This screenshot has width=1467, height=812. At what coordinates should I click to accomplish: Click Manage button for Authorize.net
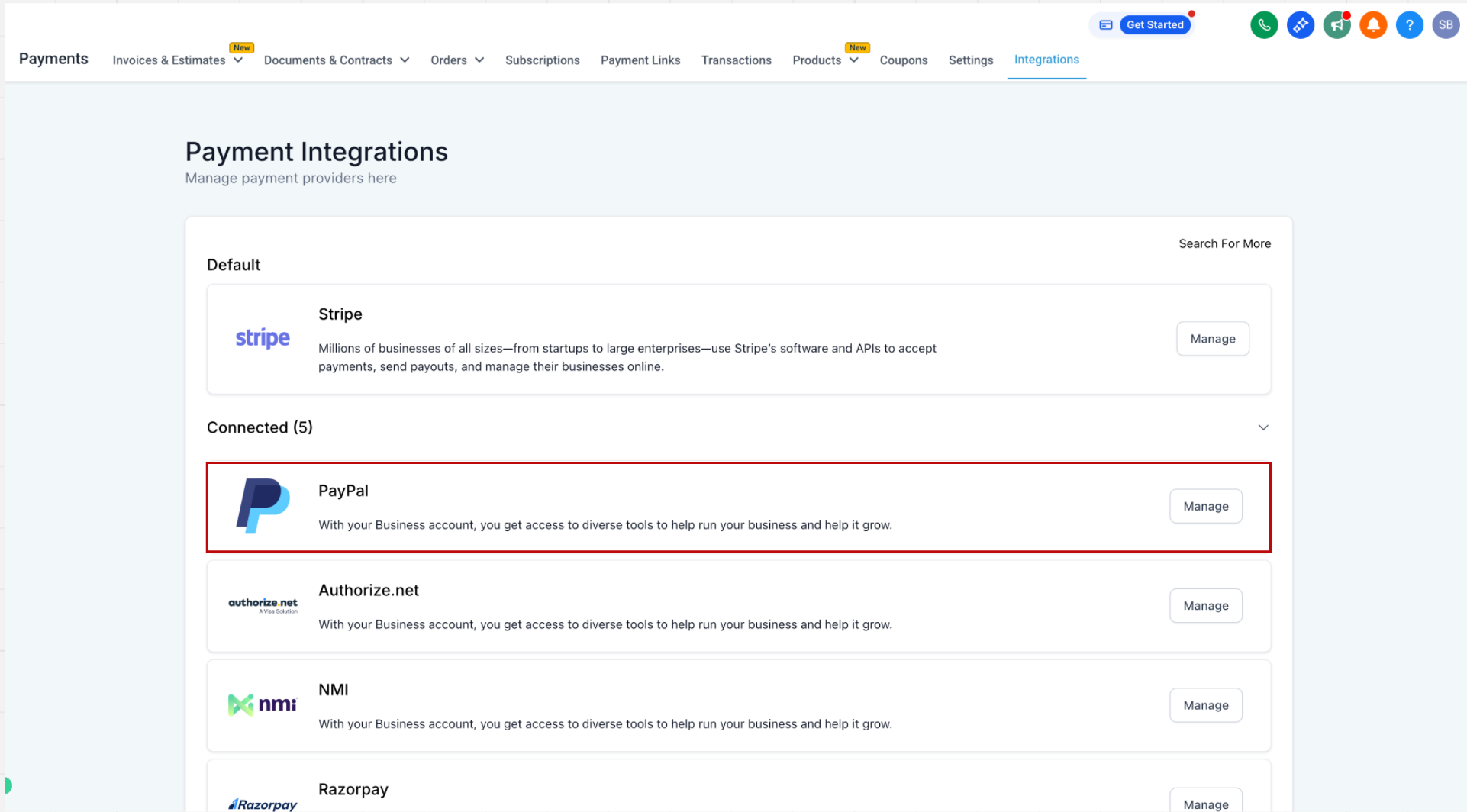1205,606
